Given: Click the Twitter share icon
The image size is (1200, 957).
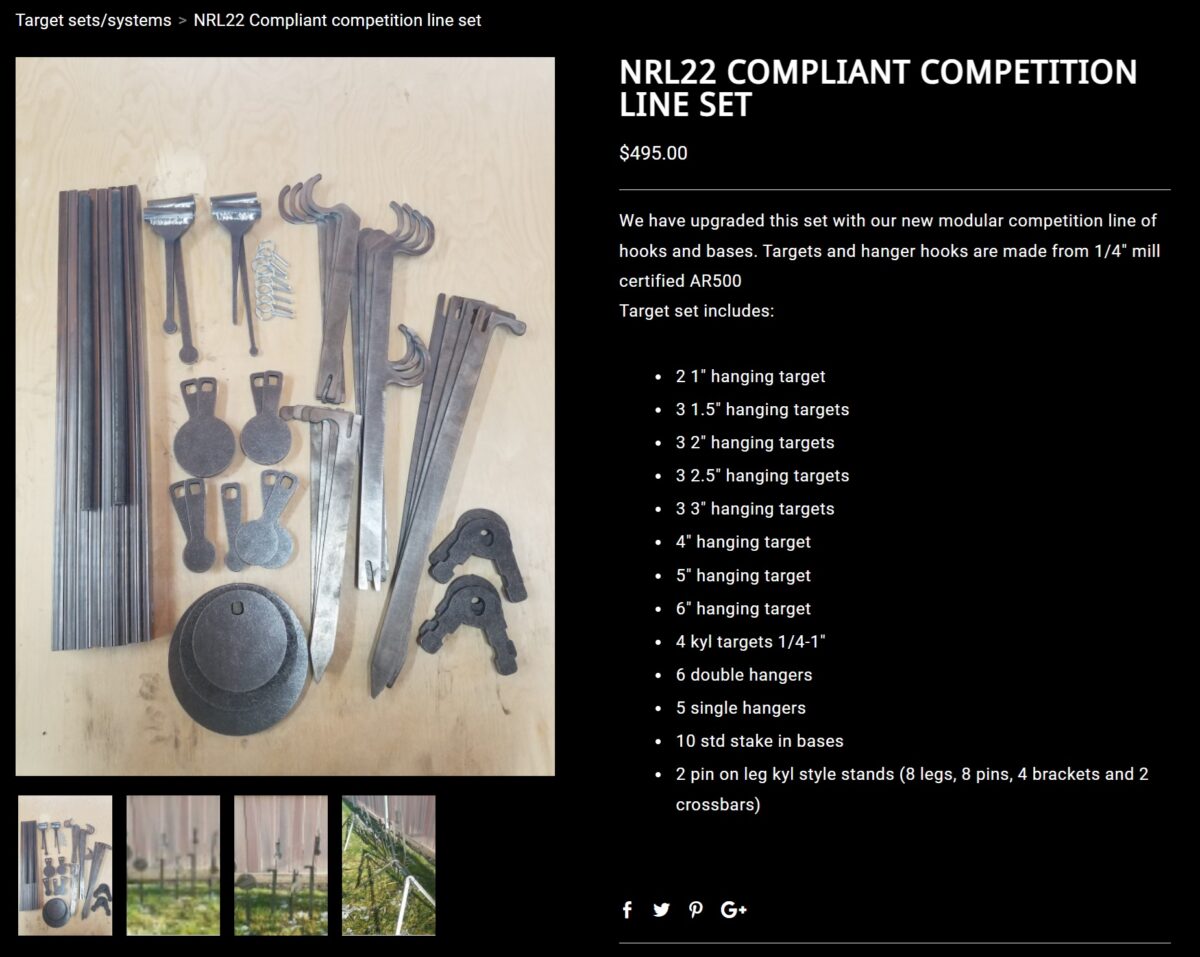Looking at the screenshot, I should (x=661, y=909).
